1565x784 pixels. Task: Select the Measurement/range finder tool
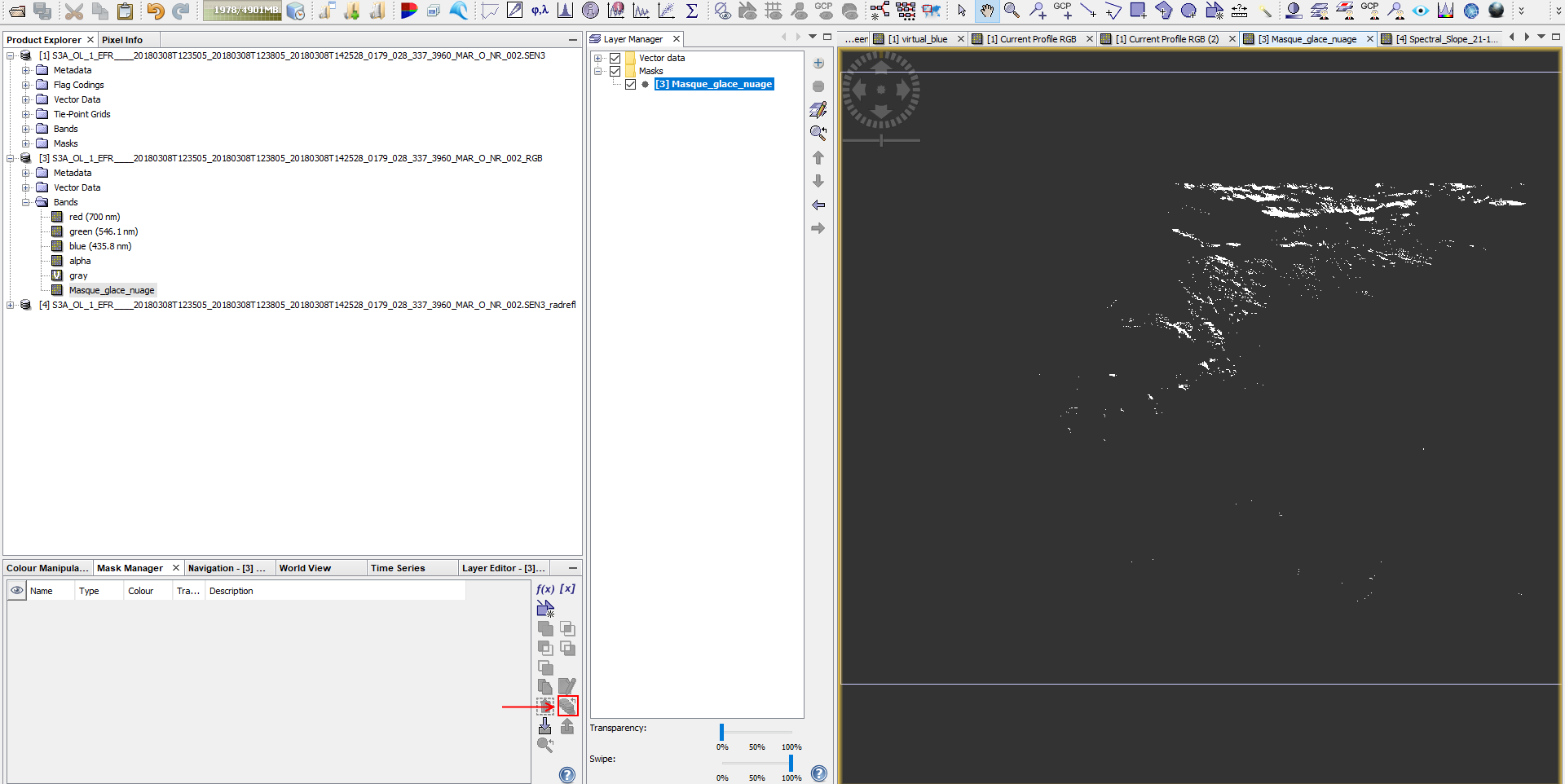1240,11
